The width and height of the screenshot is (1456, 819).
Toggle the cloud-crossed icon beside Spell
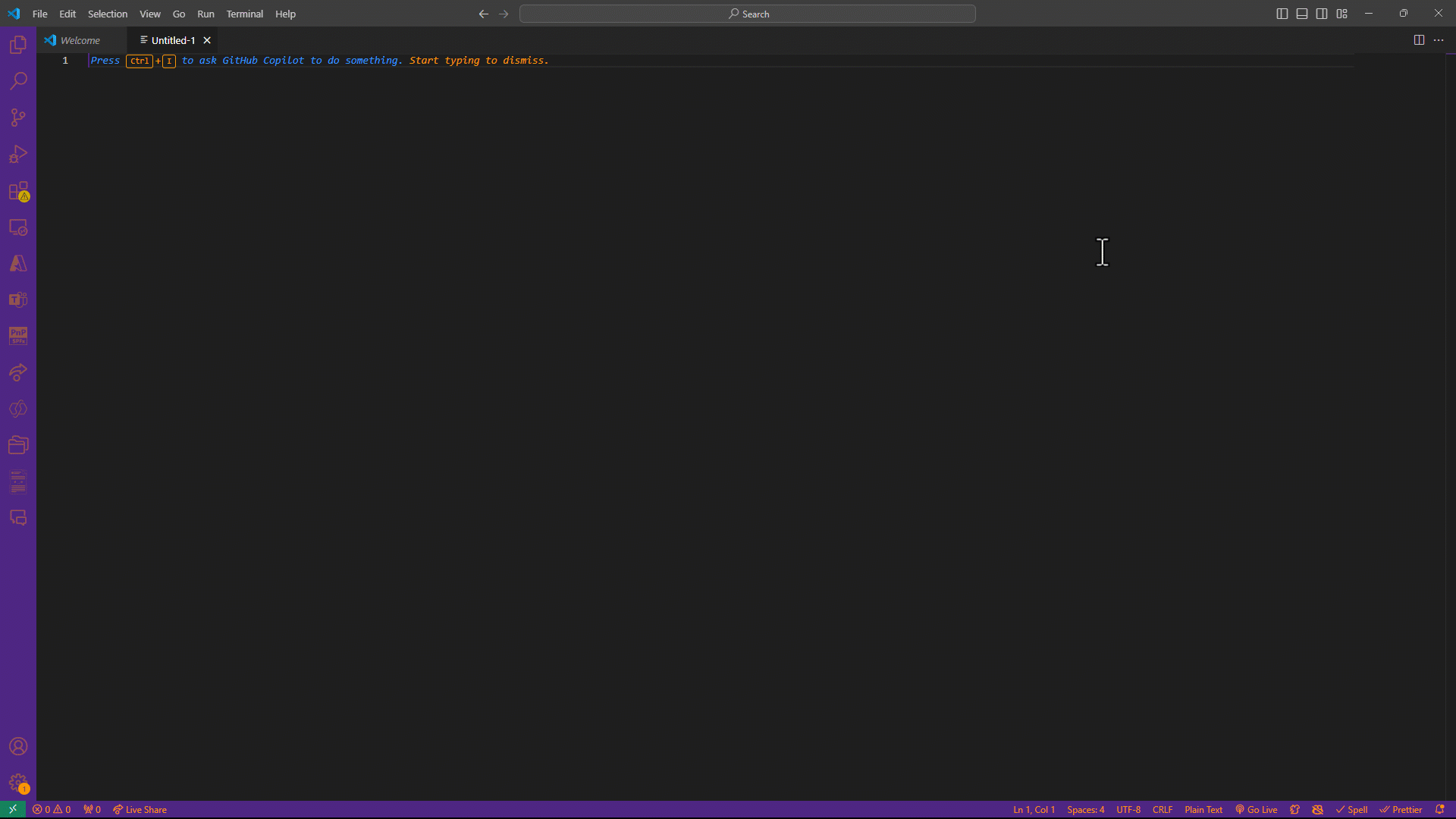pyautogui.click(x=1317, y=809)
